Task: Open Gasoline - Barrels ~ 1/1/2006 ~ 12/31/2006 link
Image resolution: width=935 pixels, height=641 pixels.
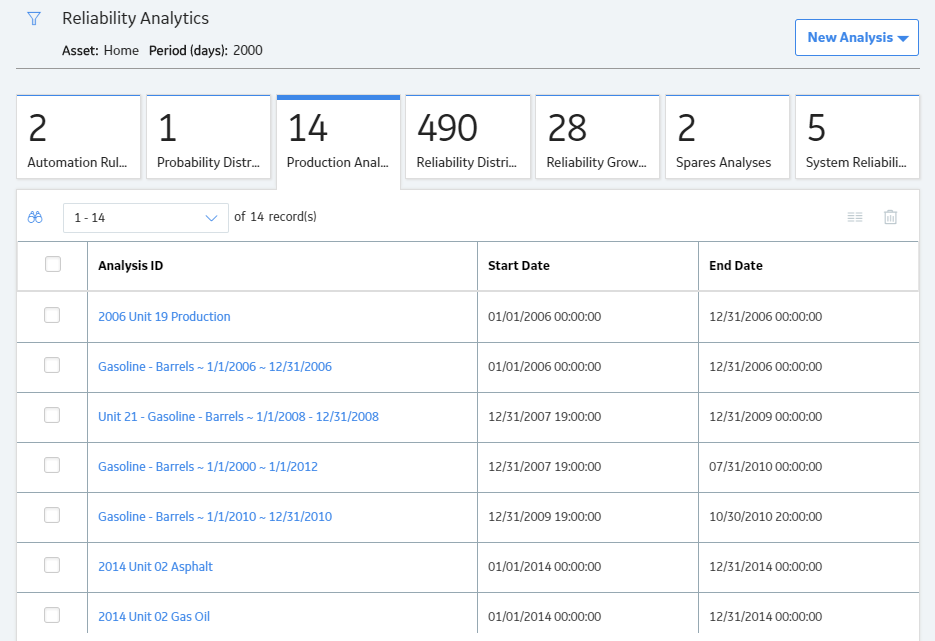Action: (x=215, y=367)
